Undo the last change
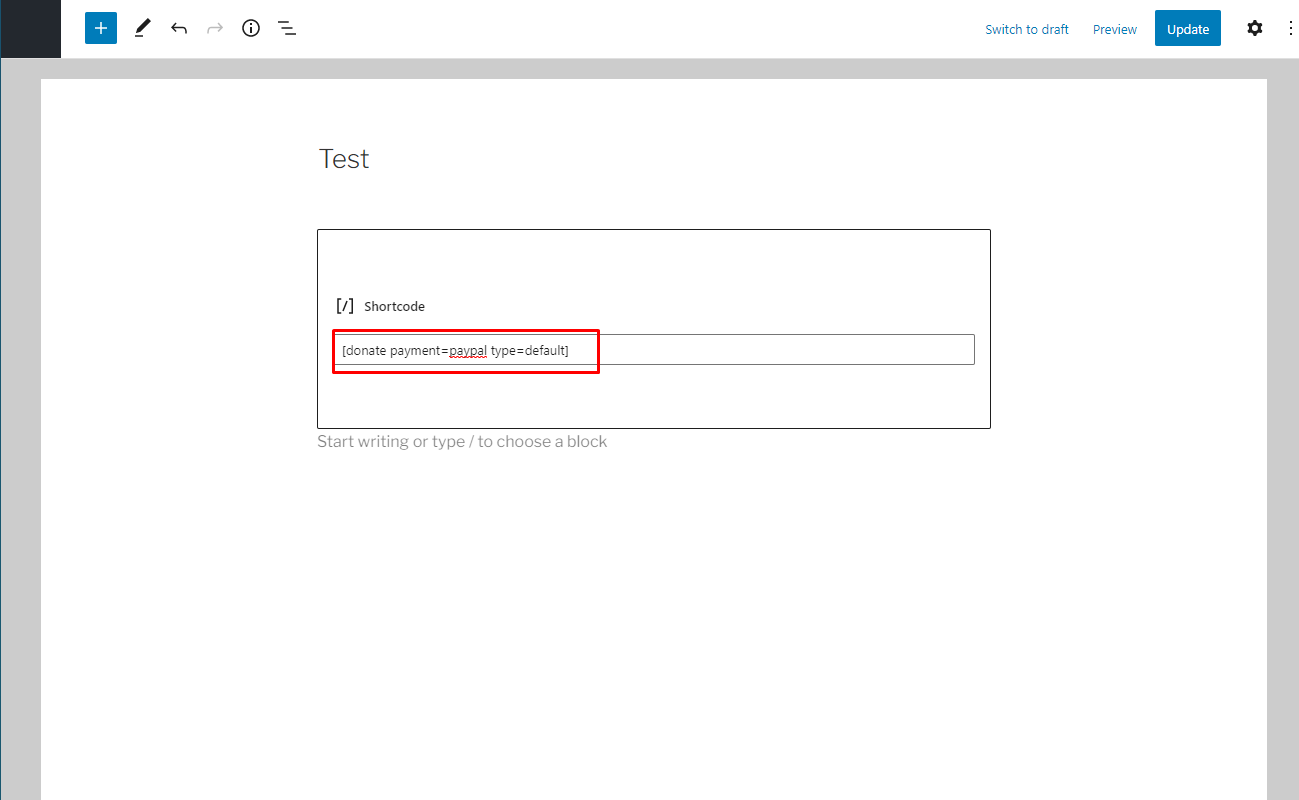This screenshot has height=800, width=1299. point(179,28)
